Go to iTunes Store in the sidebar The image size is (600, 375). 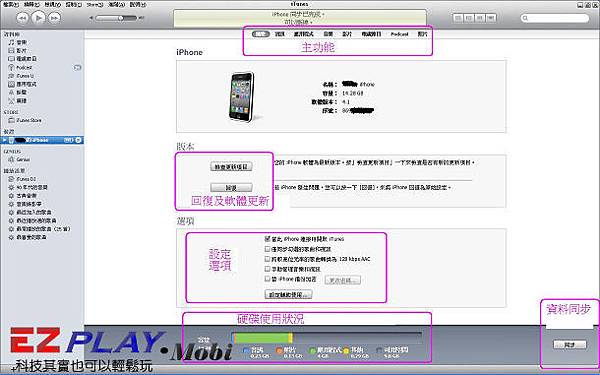coord(25,120)
